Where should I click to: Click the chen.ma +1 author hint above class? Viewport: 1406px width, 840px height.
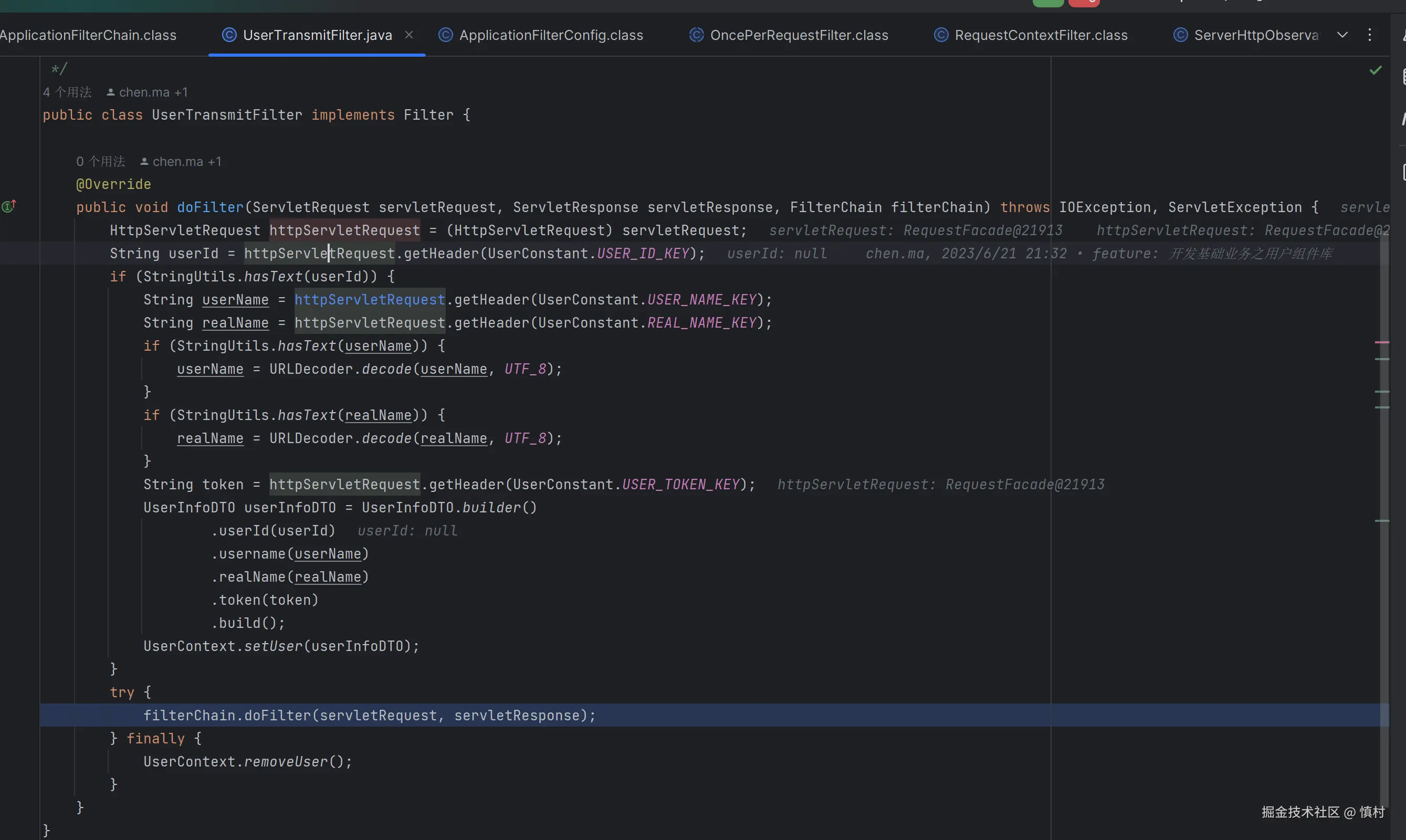(153, 92)
